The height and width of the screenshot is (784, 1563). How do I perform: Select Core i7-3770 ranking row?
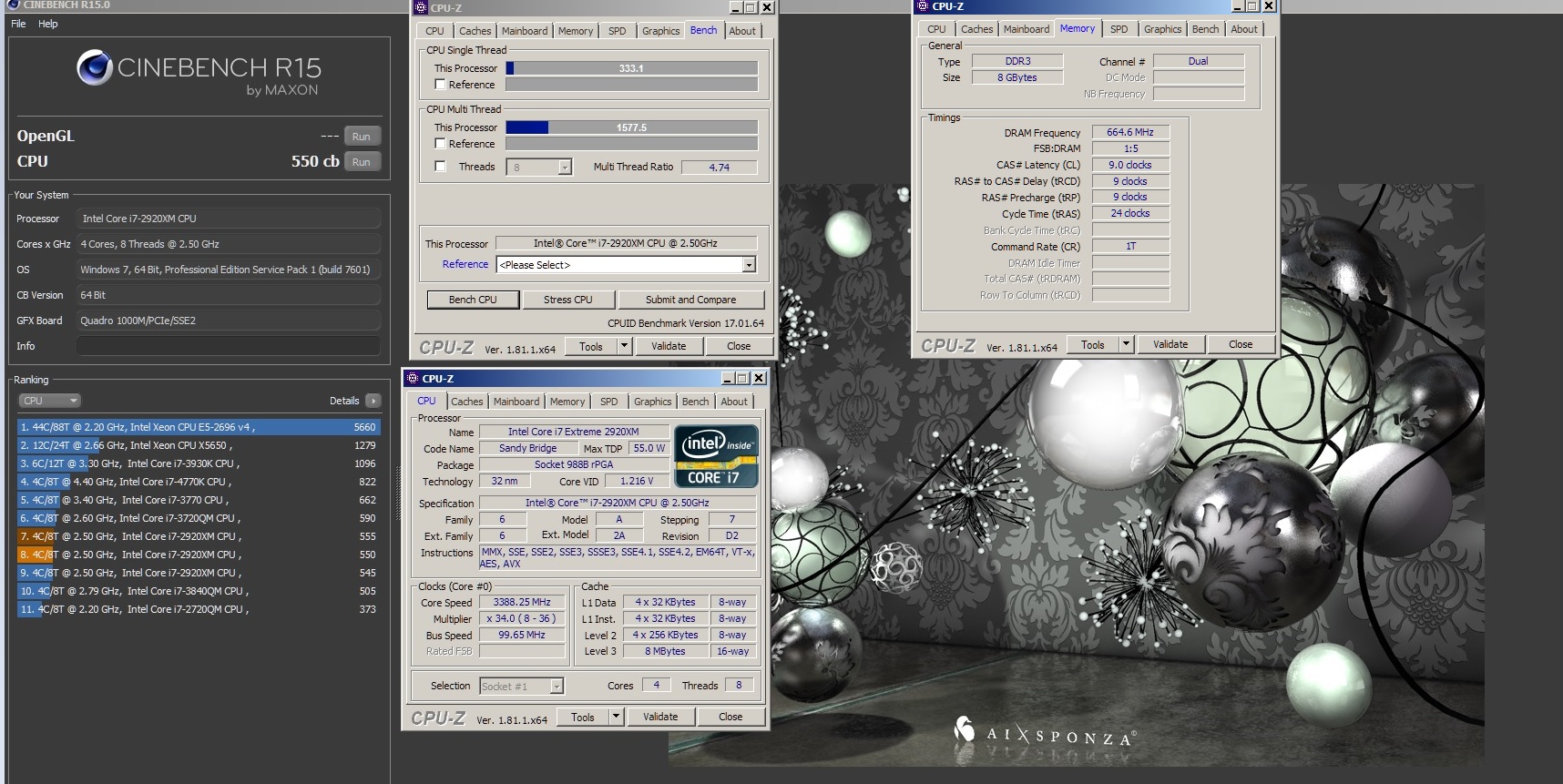[x=199, y=500]
